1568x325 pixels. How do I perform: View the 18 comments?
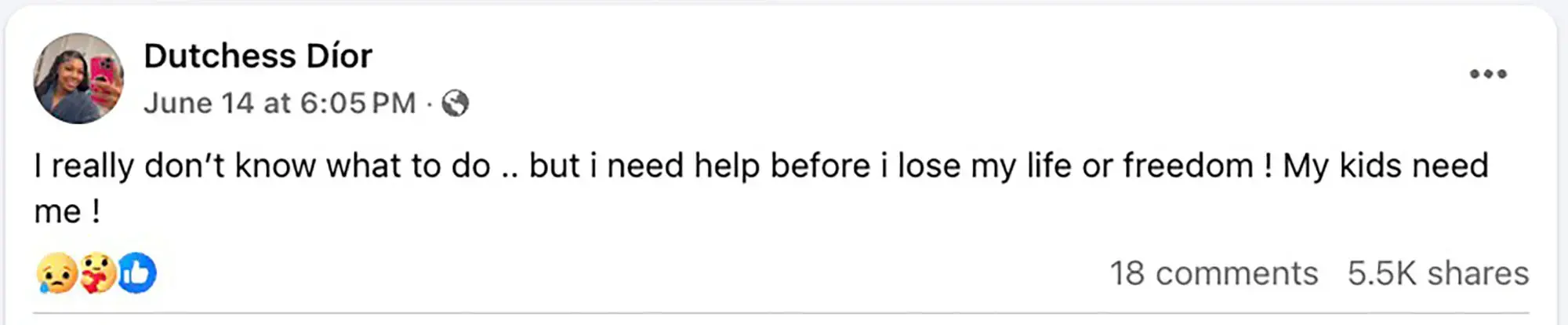click(x=1213, y=273)
